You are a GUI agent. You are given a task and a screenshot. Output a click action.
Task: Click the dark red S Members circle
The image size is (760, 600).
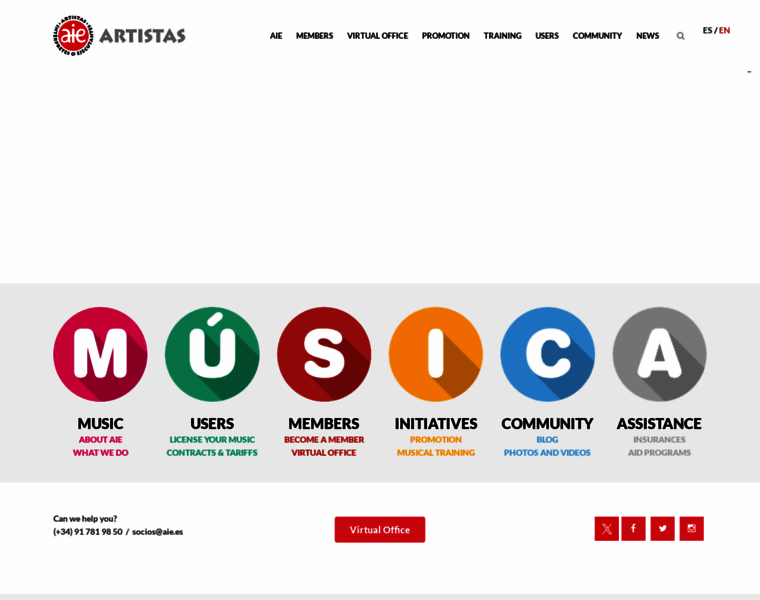point(324,354)
